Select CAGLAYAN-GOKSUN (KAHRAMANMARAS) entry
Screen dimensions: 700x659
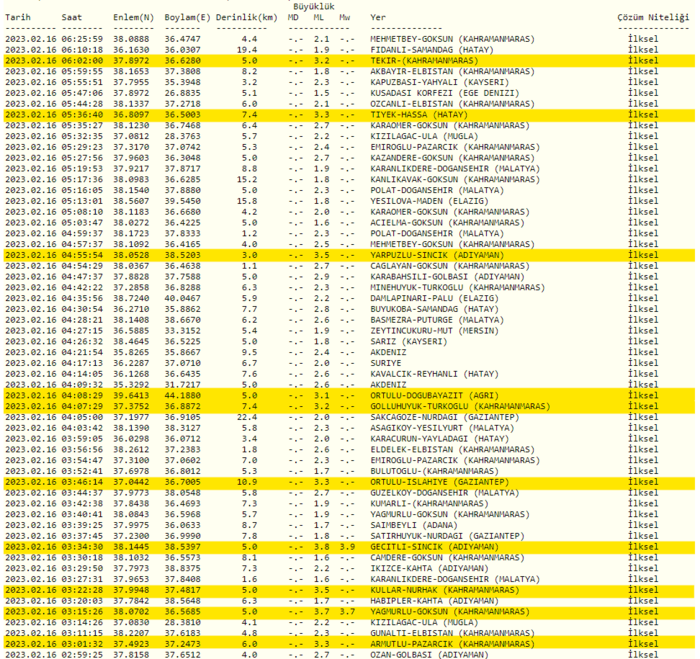450,266
